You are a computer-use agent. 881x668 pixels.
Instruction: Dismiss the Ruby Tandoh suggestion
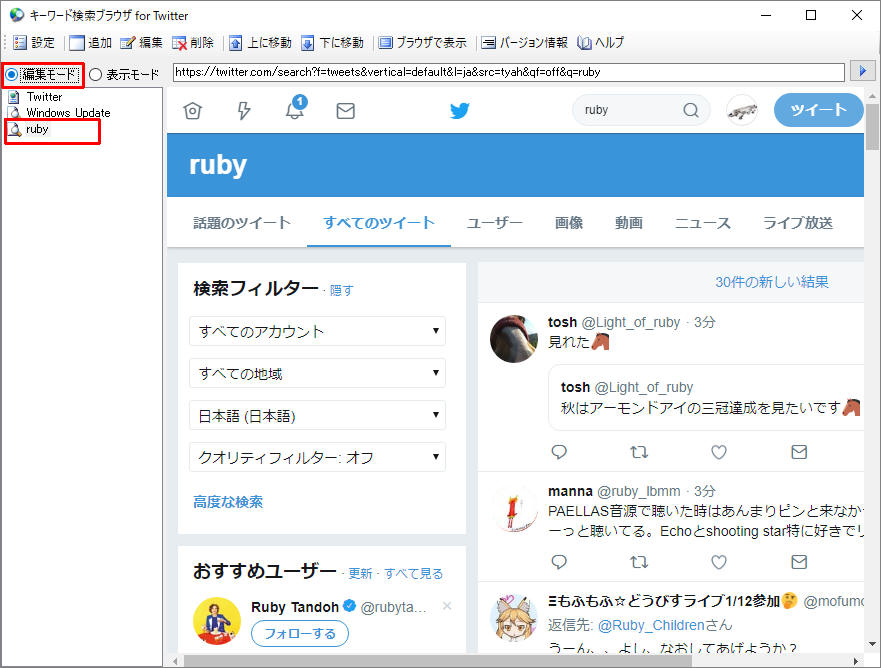pyautogui.click(x=447, y=606)
